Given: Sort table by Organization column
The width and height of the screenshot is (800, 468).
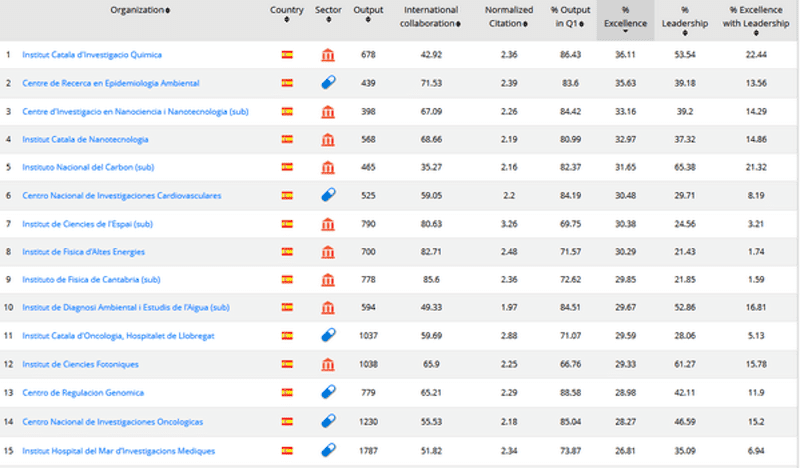Looking at the screenshot, I should 140,10.
